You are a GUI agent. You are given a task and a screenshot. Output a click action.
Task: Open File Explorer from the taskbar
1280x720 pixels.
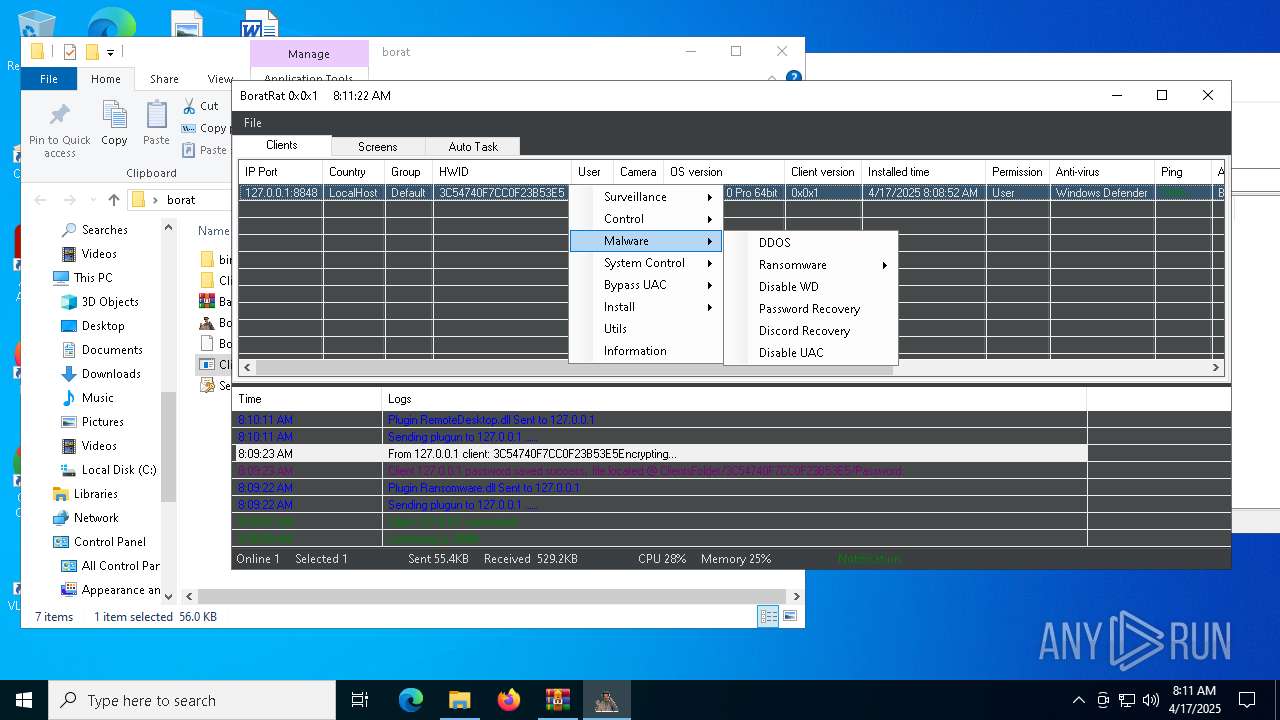point(459,700)
